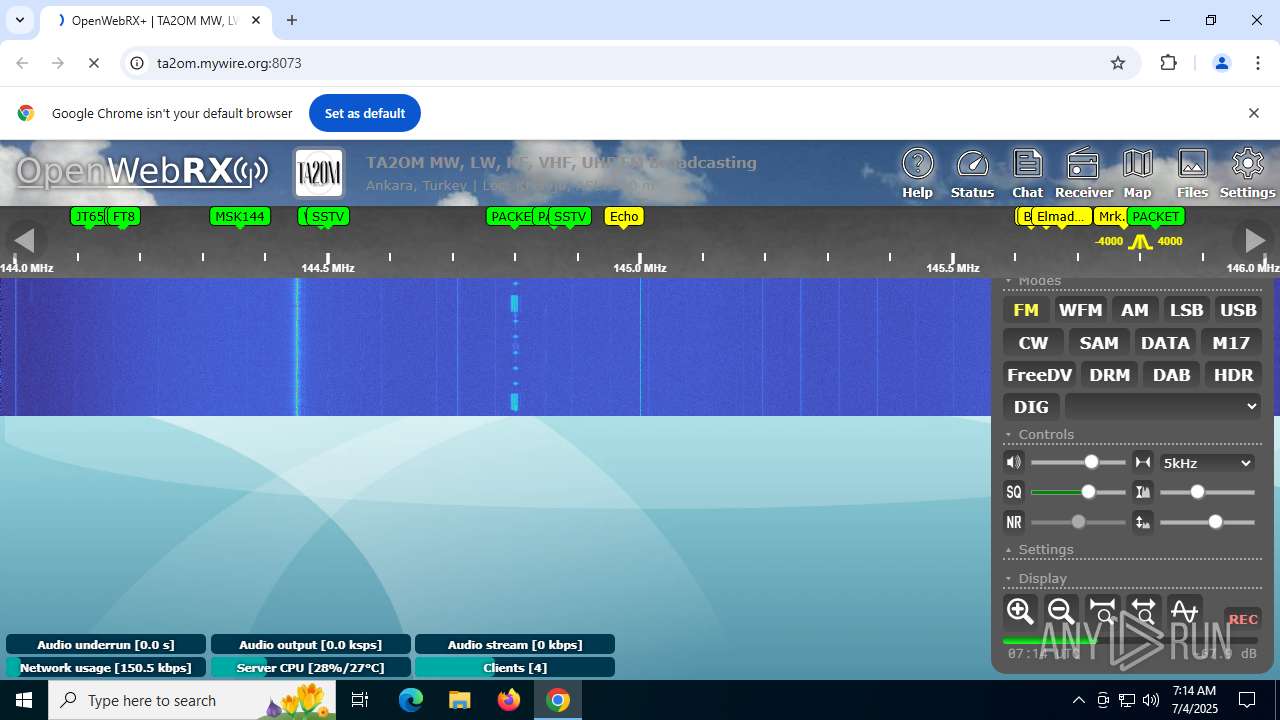Show the Receiver panel icon
Viewport: 1280px width, 720px height.
click(x=1083, y=173)
